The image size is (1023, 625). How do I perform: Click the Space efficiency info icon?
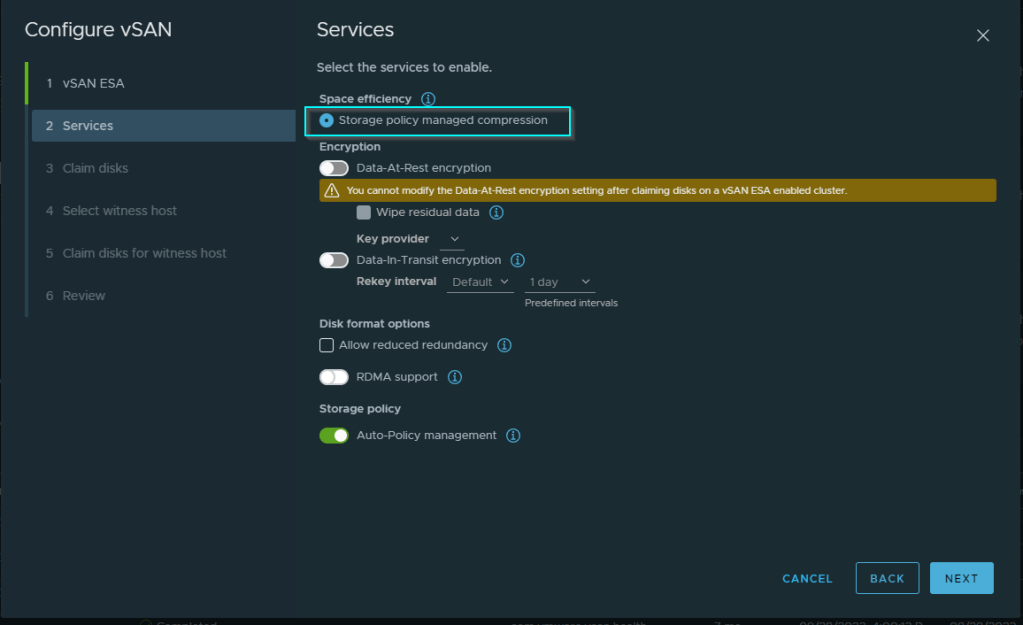(x=428, y=99)
